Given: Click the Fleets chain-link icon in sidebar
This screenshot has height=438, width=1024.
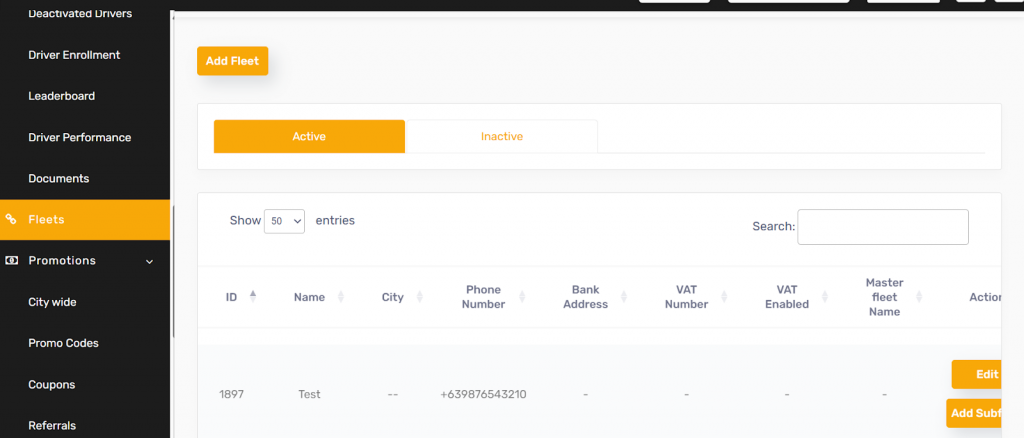Looking at the screenshot, I should pos(12,219).
